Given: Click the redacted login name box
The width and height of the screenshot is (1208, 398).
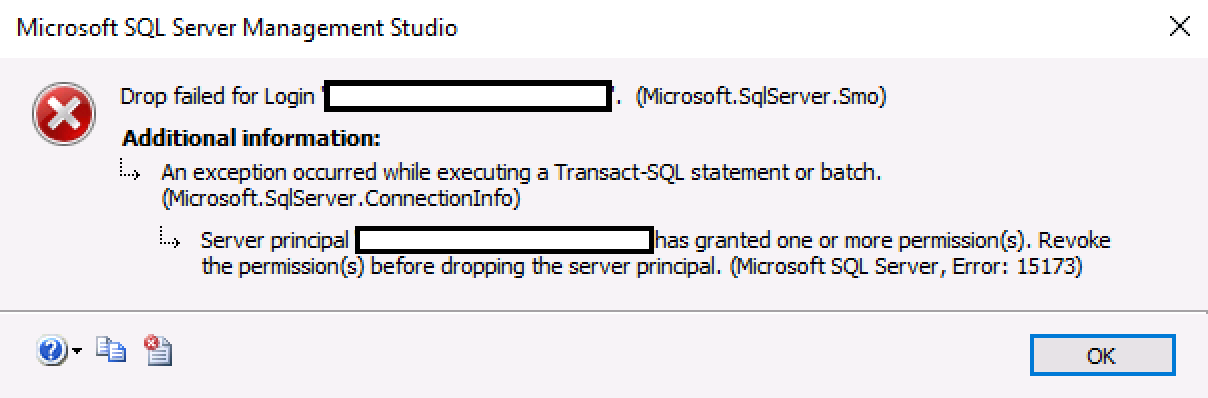Looking at the screenshot, I should [468, 97].
